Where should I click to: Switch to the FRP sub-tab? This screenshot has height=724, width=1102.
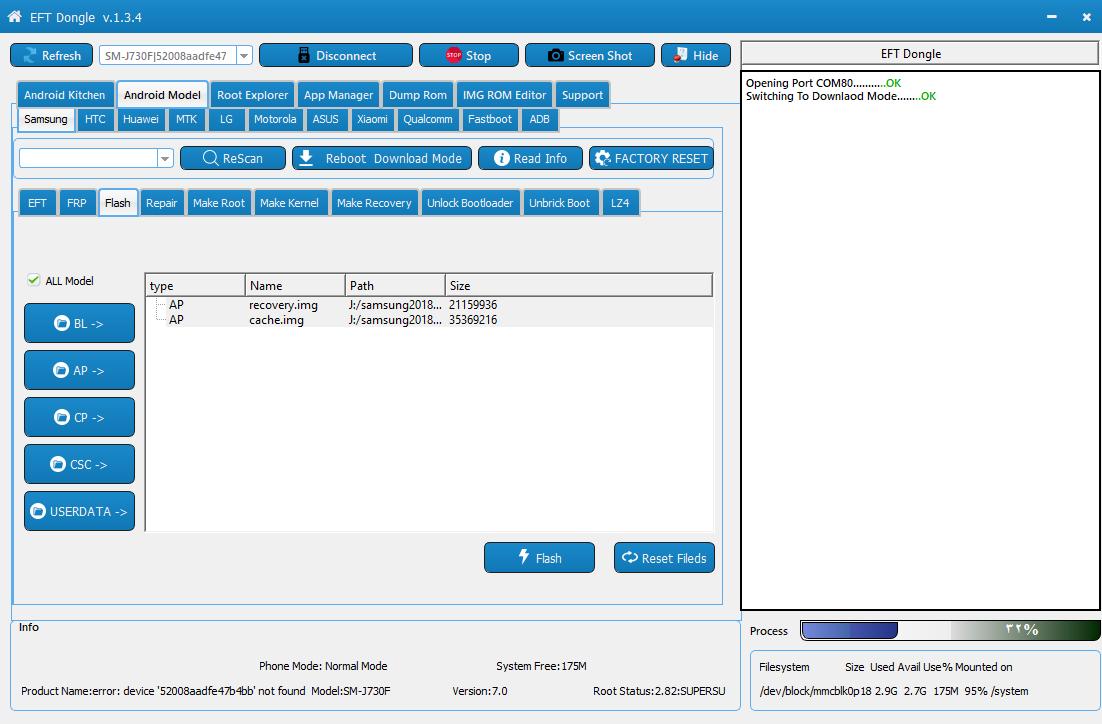77,203
